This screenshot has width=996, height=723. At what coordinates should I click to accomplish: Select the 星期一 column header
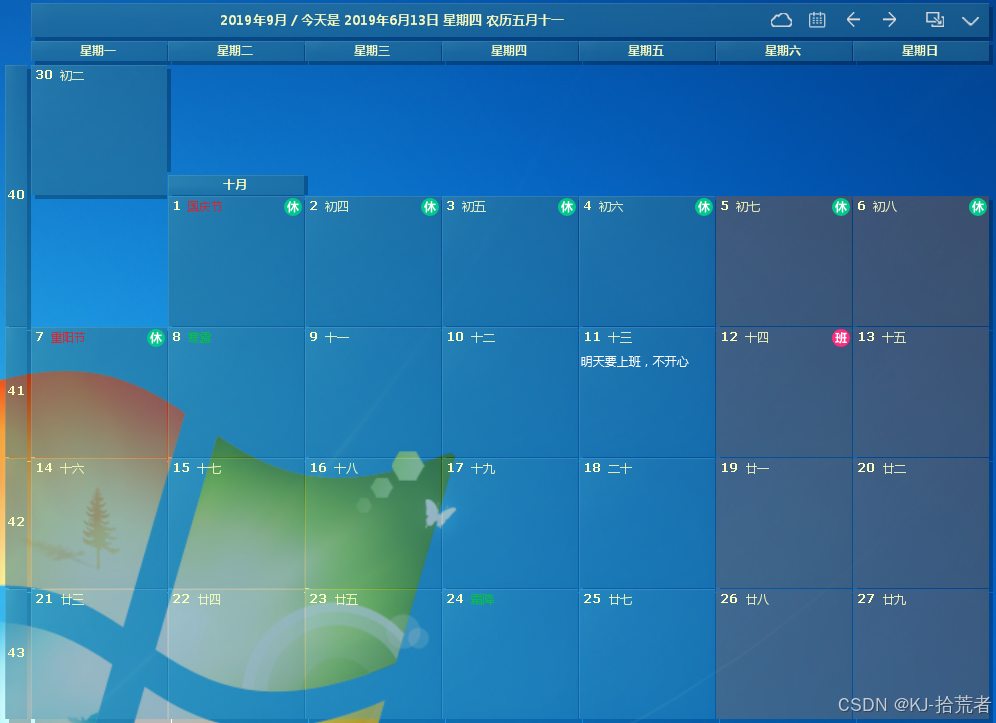coord(99,51)
